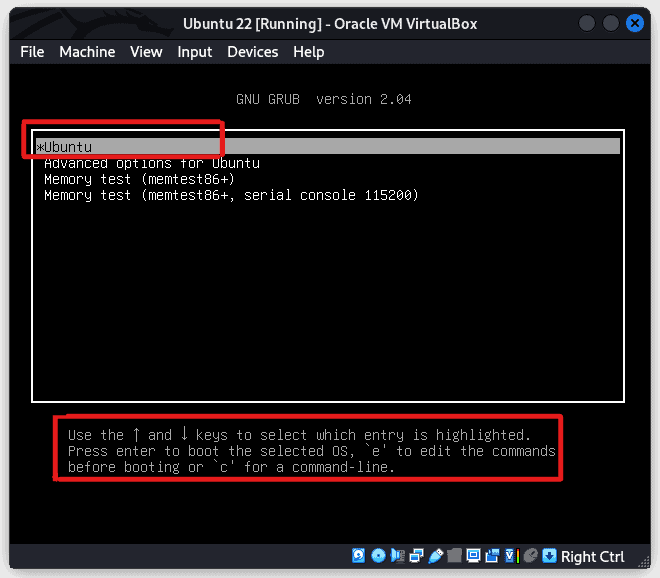
Task: Click the hard disk activity icon
Action: pyautogui.click(x=359, y=556)
